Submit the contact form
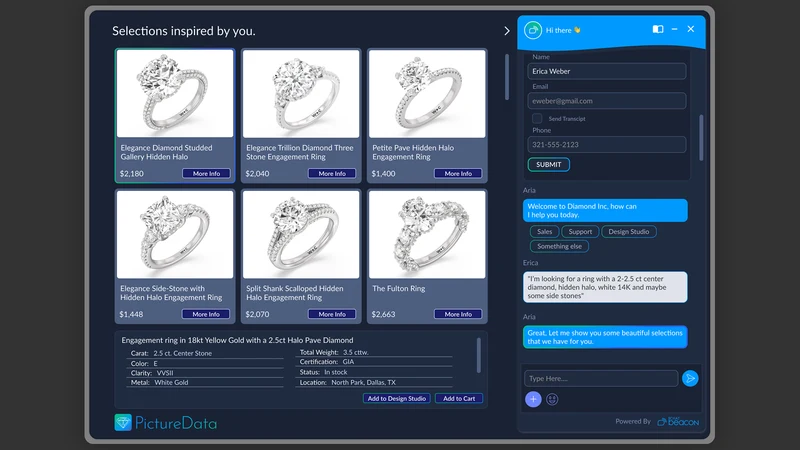Image resolution: width=800 pixels, height=450 pixels. pos(548,164)
